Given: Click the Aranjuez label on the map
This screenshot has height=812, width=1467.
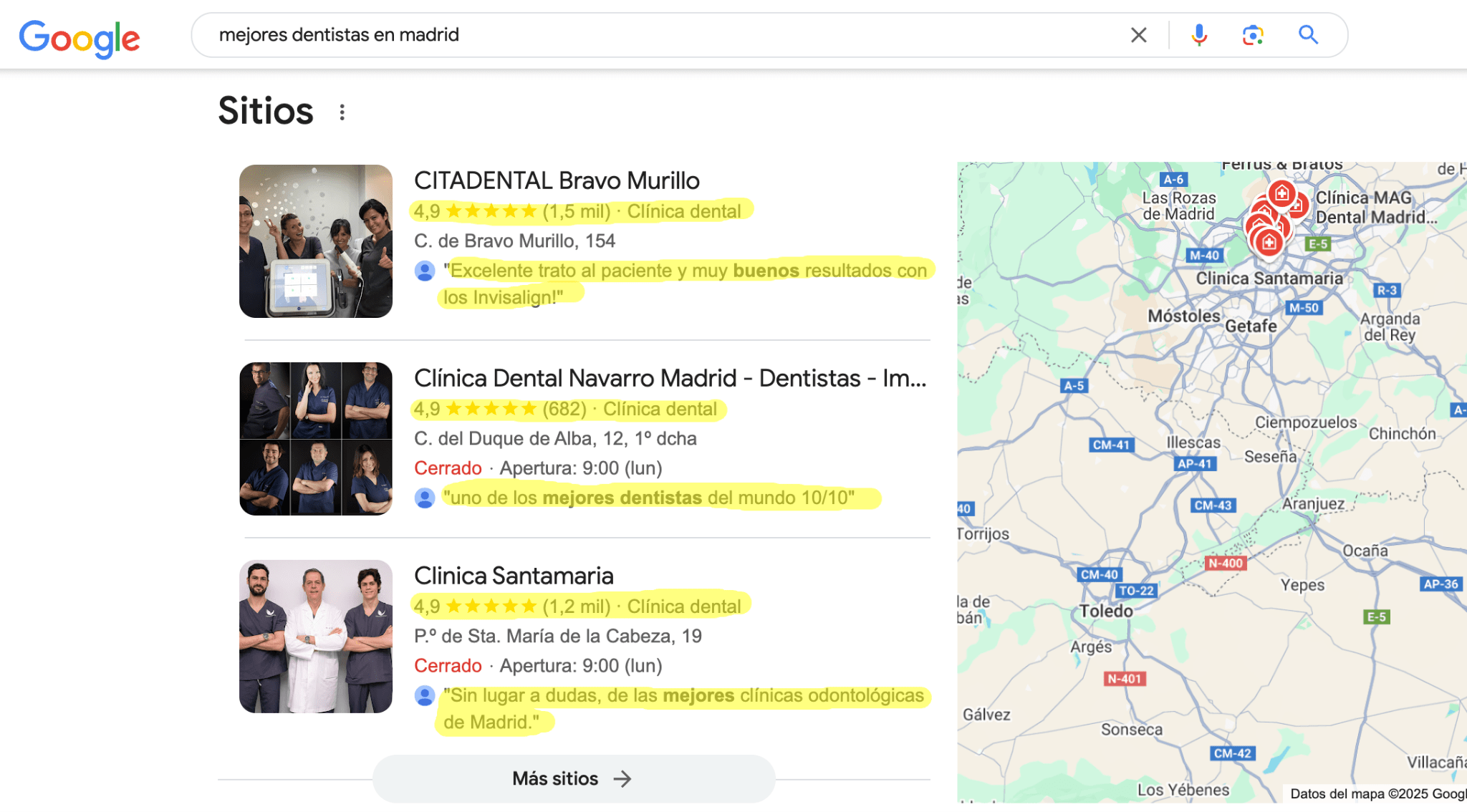Looking at the screenshot, I should point(1313,503).
